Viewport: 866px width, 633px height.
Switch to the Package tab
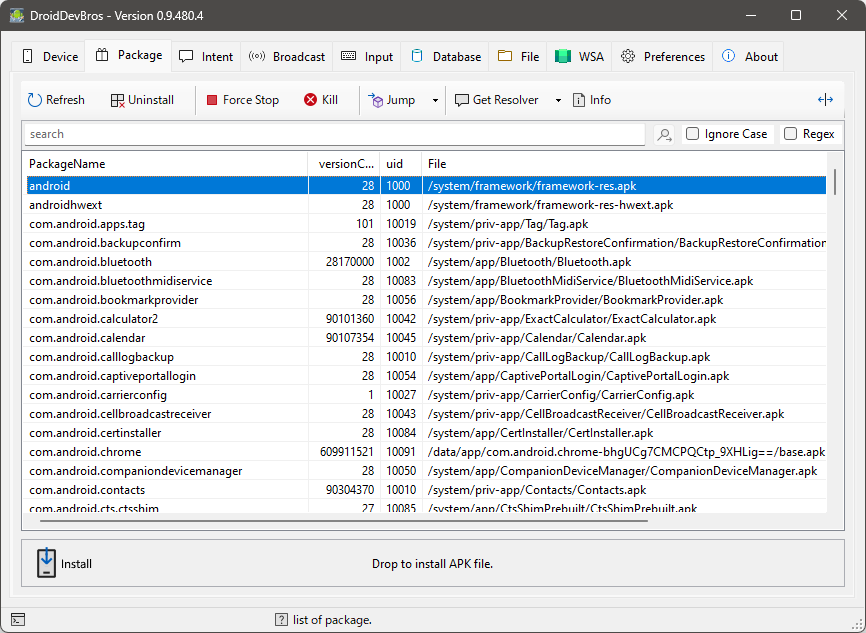[x=128, y=55]
